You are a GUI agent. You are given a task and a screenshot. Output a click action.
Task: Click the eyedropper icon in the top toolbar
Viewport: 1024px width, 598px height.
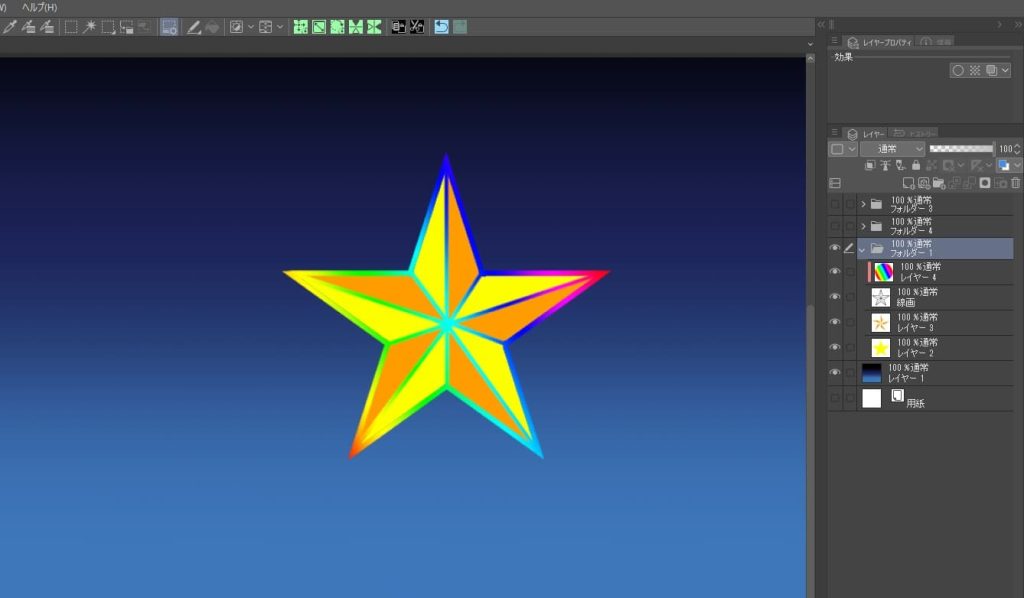tap(9, 27)
